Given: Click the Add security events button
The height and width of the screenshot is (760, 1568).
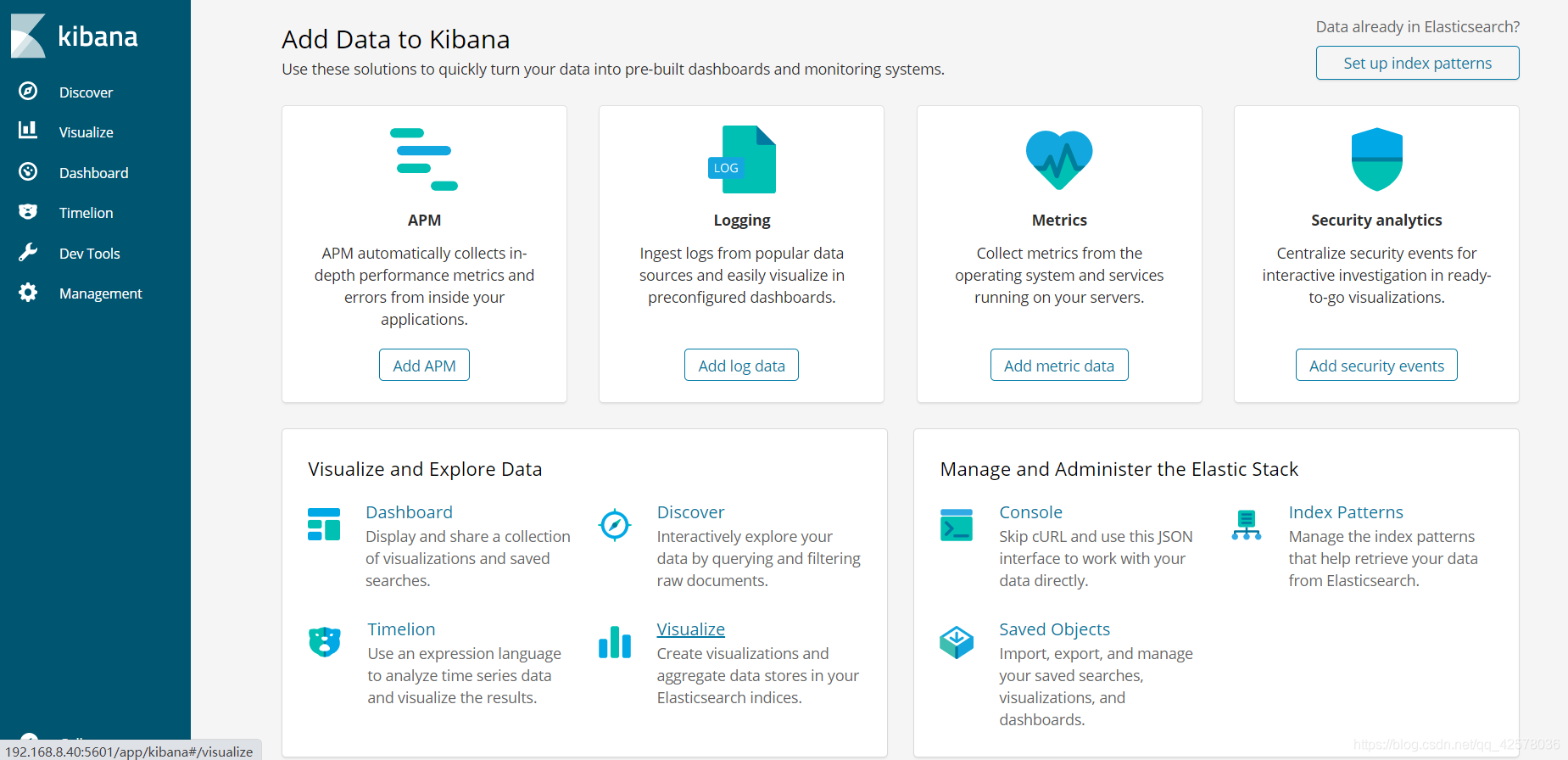Looking at the screenshot, I should click(1376, 365).
